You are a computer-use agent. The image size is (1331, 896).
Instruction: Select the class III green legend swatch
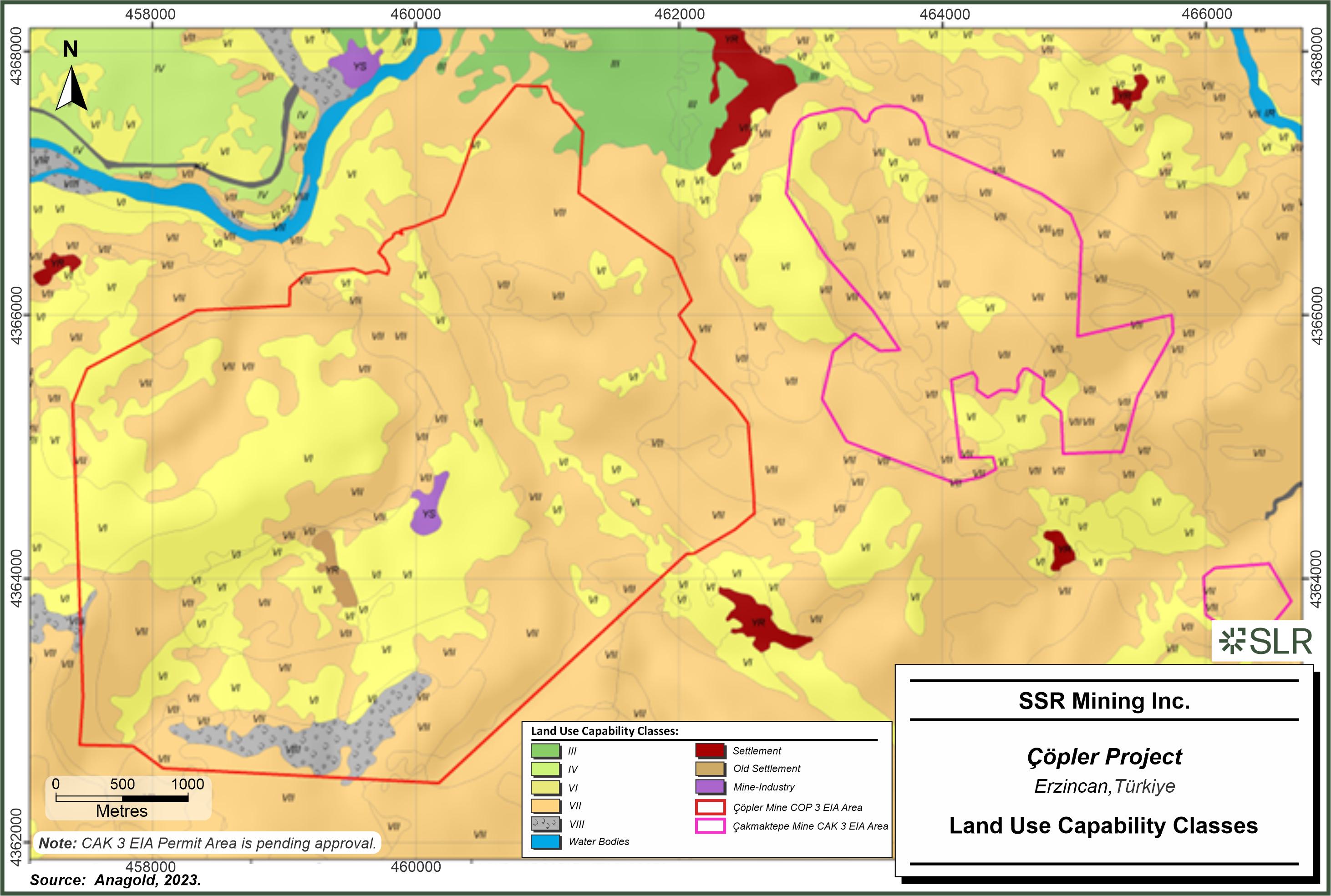pyautogui.click(x=546, y=750)
